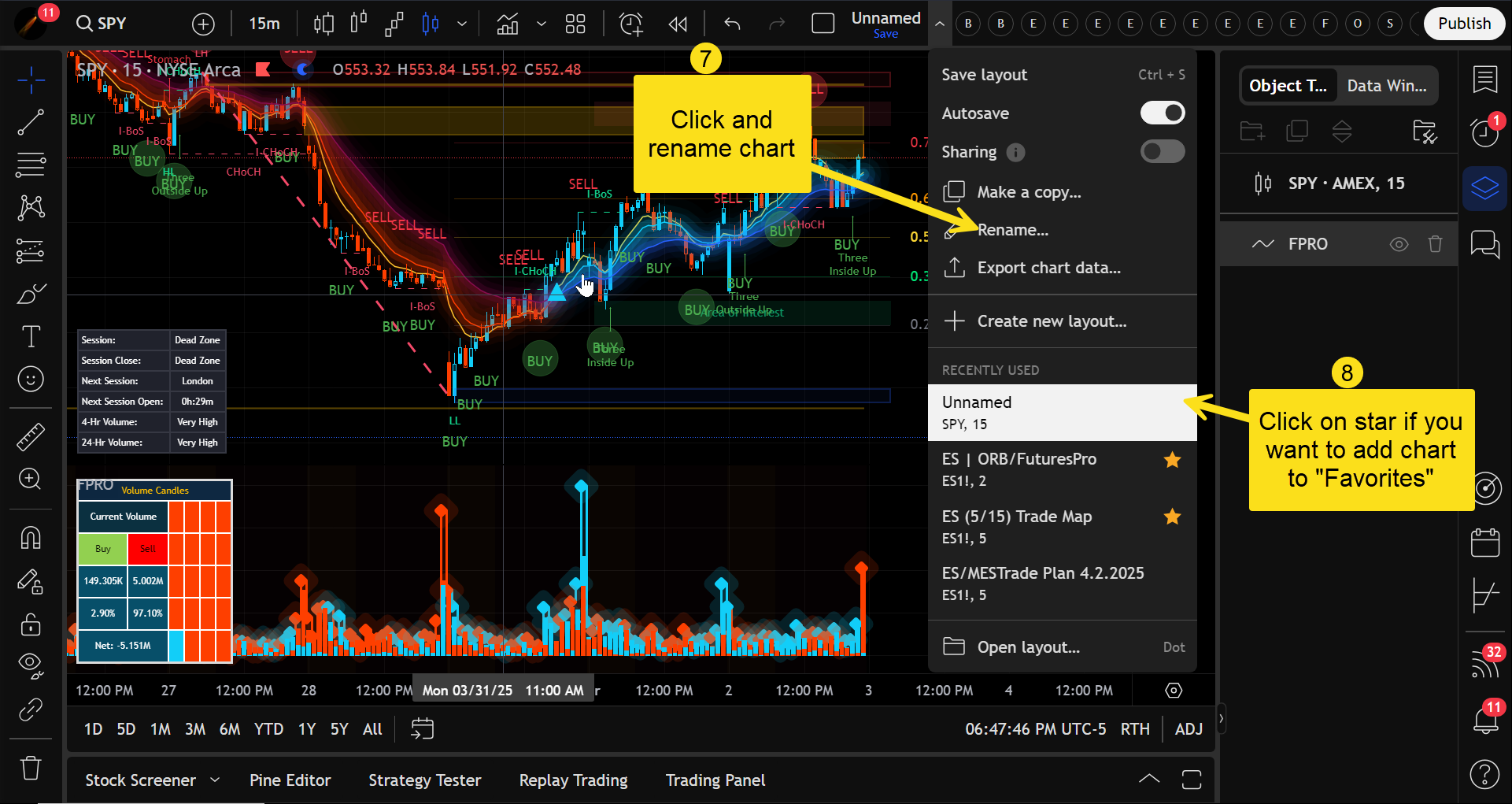Choose Rename... from the layout menu
This screenshot has height=804, width=1512.
click(x=1012, y=230)
